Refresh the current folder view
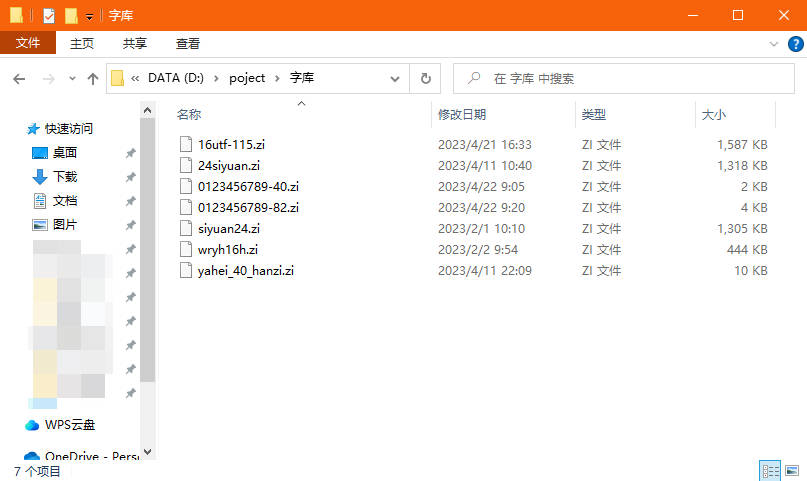This screenshot has width=807, height=481. [x=425, y=78]
